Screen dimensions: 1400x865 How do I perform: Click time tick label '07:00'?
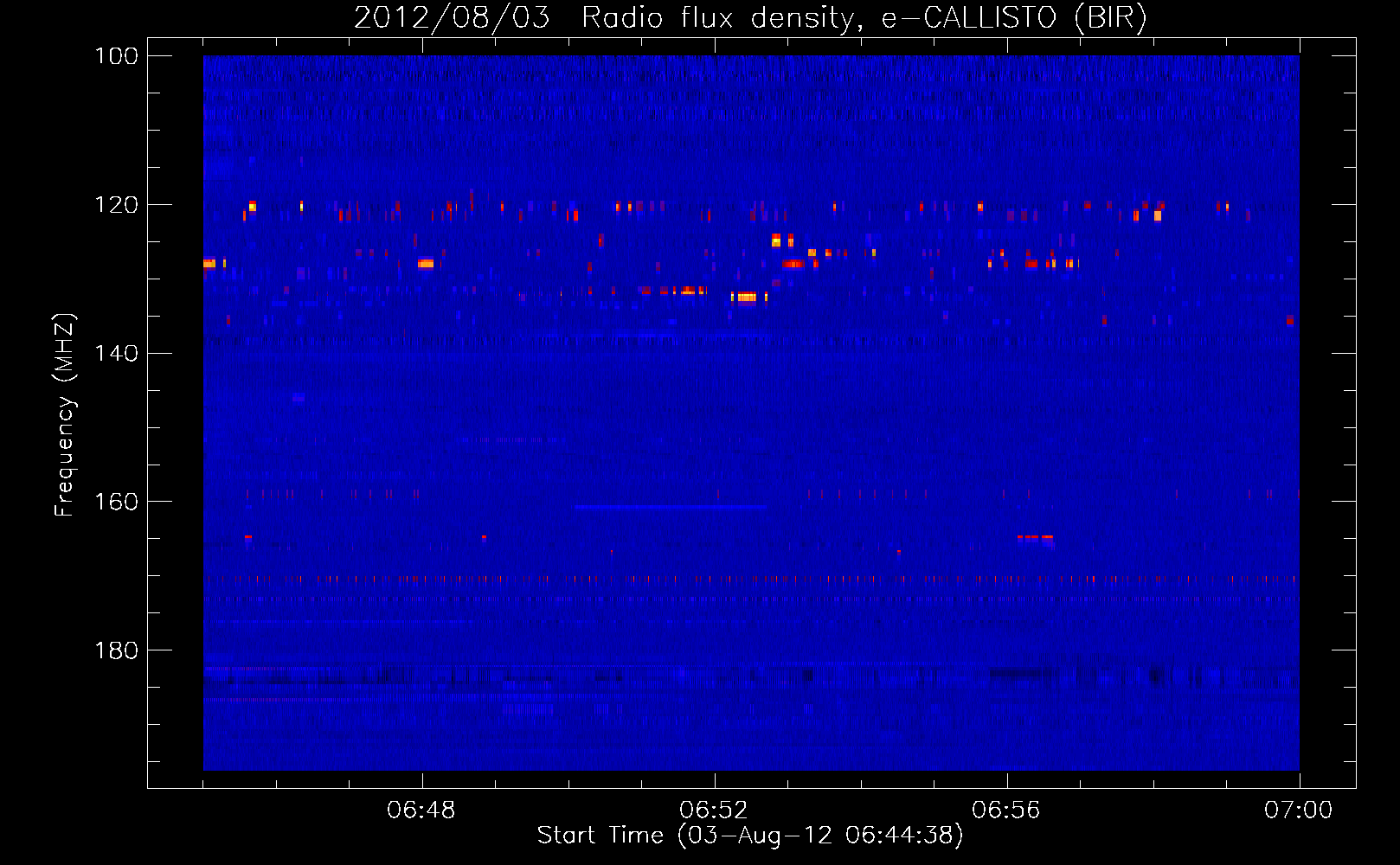pyautogui.click(x=1299, y=811)
